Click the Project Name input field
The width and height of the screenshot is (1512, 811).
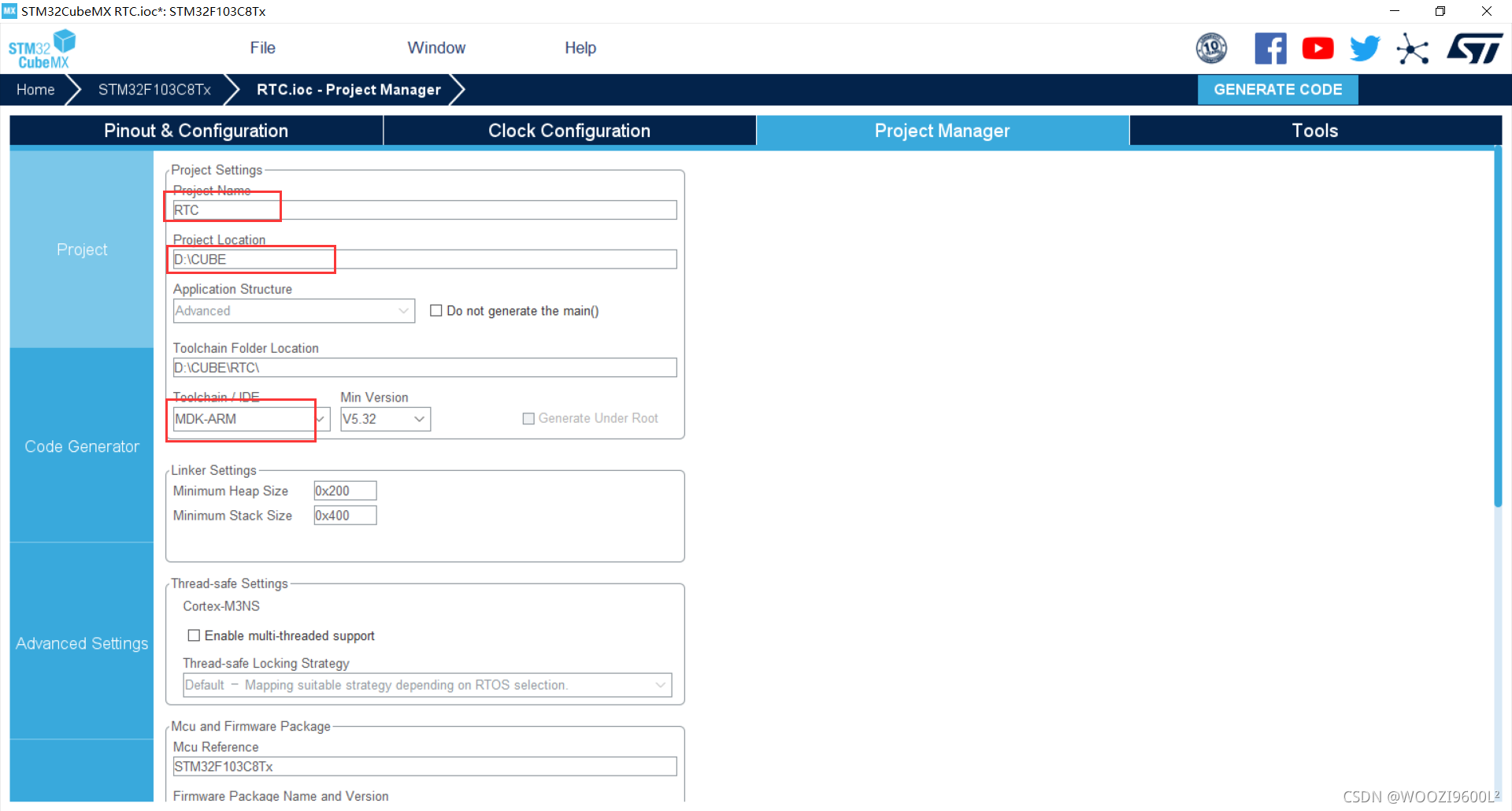(424, 210)
